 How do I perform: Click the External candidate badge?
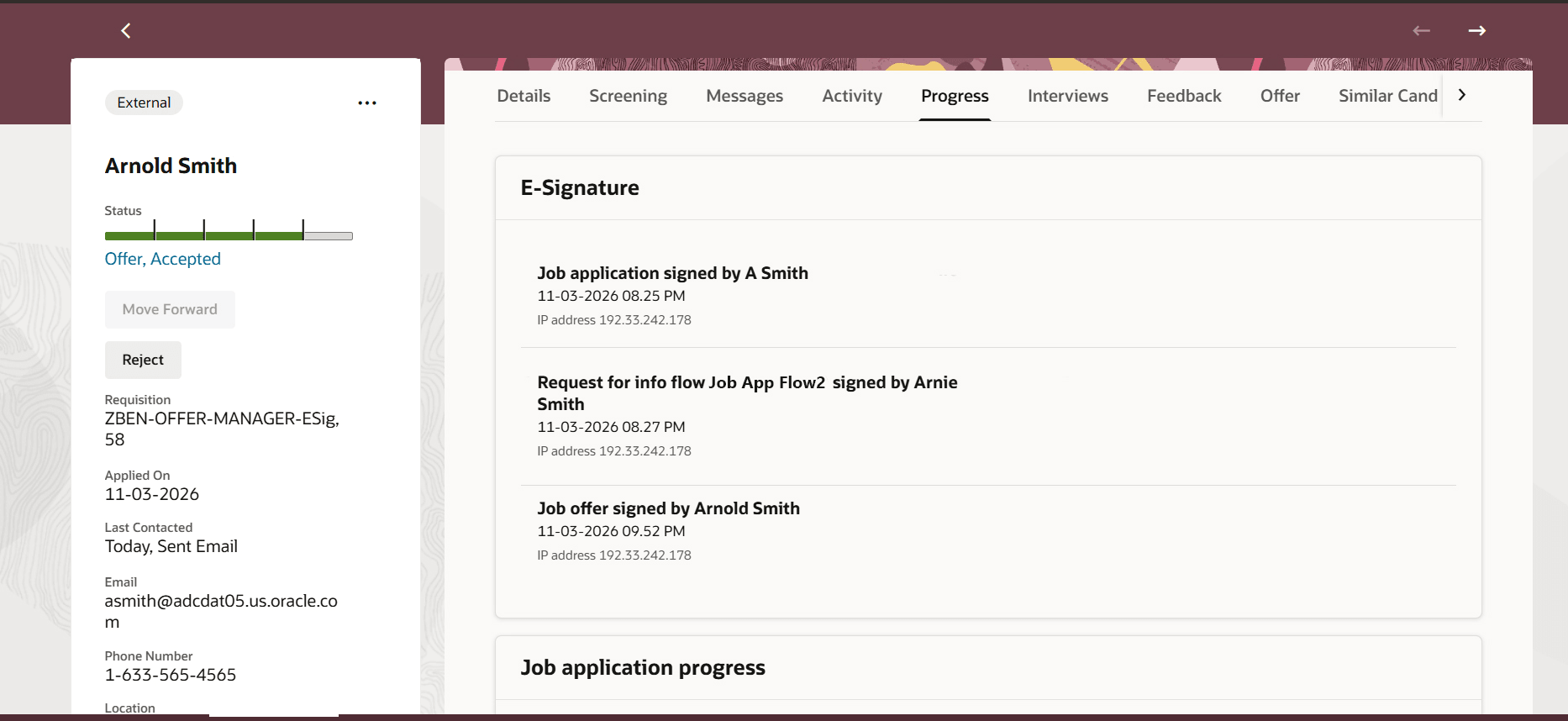click(144, 103)
